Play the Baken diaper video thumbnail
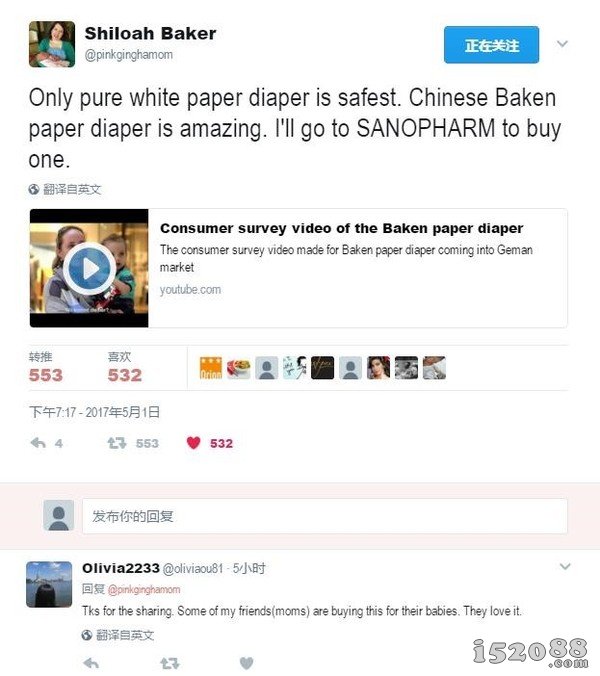The height and width of the screenshot is (676, 600). 89,268
